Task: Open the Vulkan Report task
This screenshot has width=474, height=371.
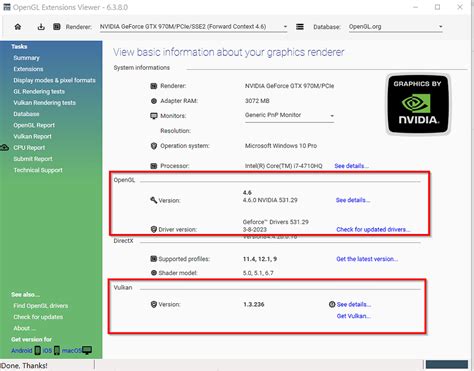Action: pos(32,136)
